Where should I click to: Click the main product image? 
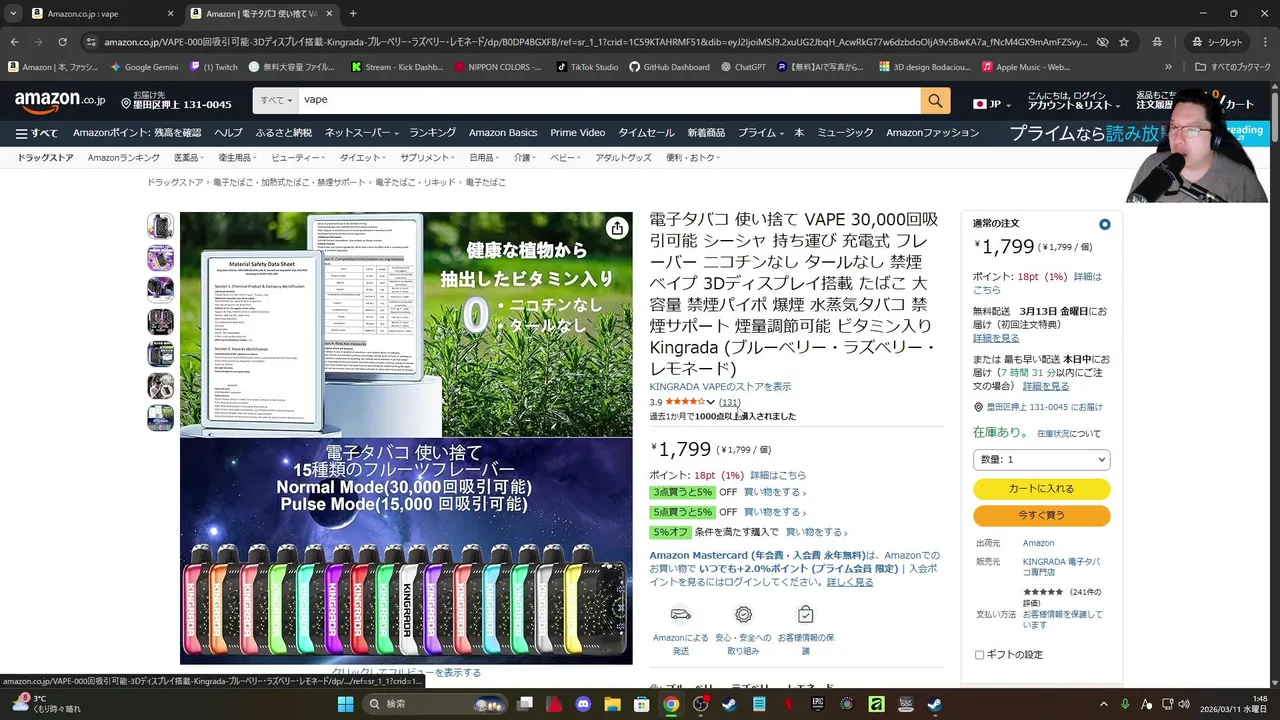(x=406, y=438)
